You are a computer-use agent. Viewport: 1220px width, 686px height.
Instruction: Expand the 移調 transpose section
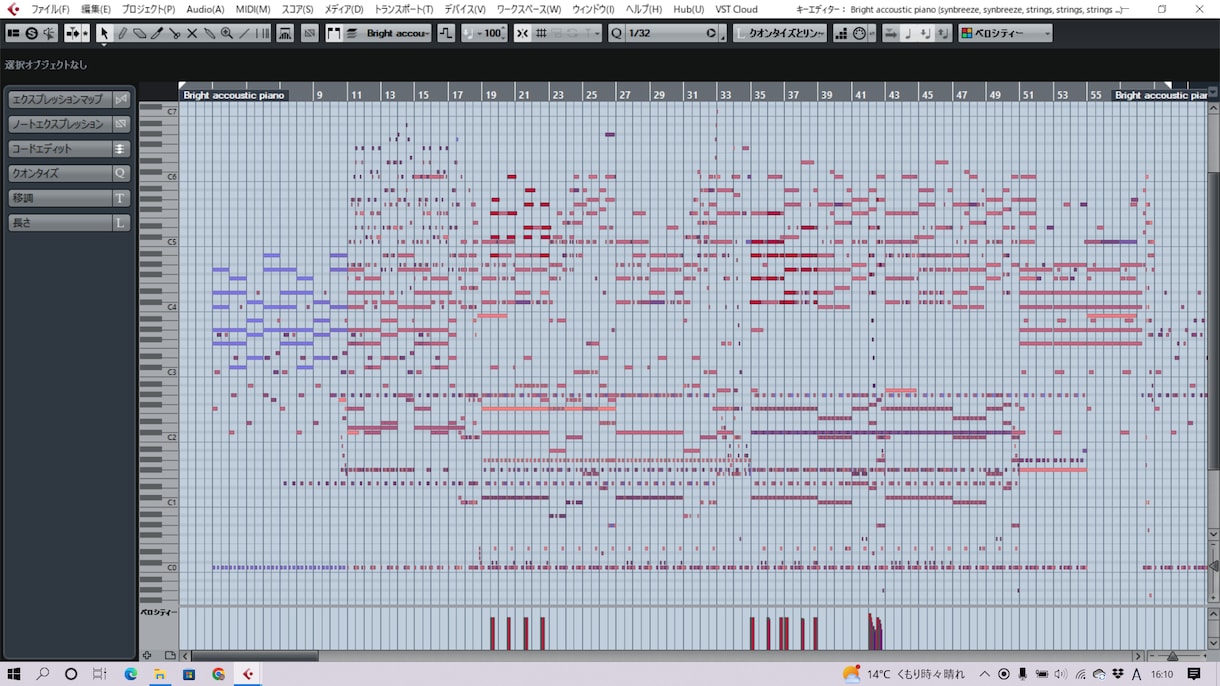coord(69,198)
